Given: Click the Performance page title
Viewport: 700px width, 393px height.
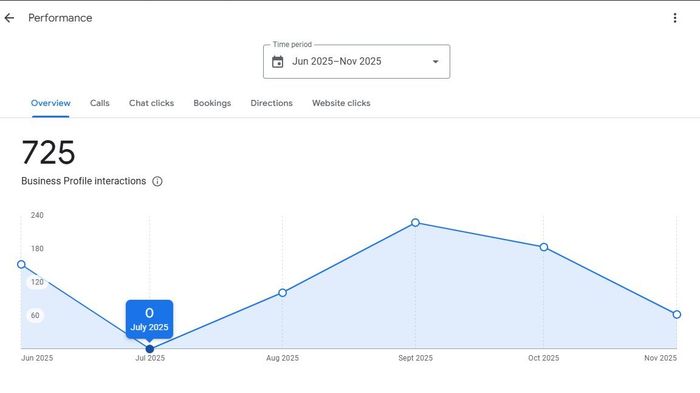Looking at the screenshot, I should click(60, 18).
